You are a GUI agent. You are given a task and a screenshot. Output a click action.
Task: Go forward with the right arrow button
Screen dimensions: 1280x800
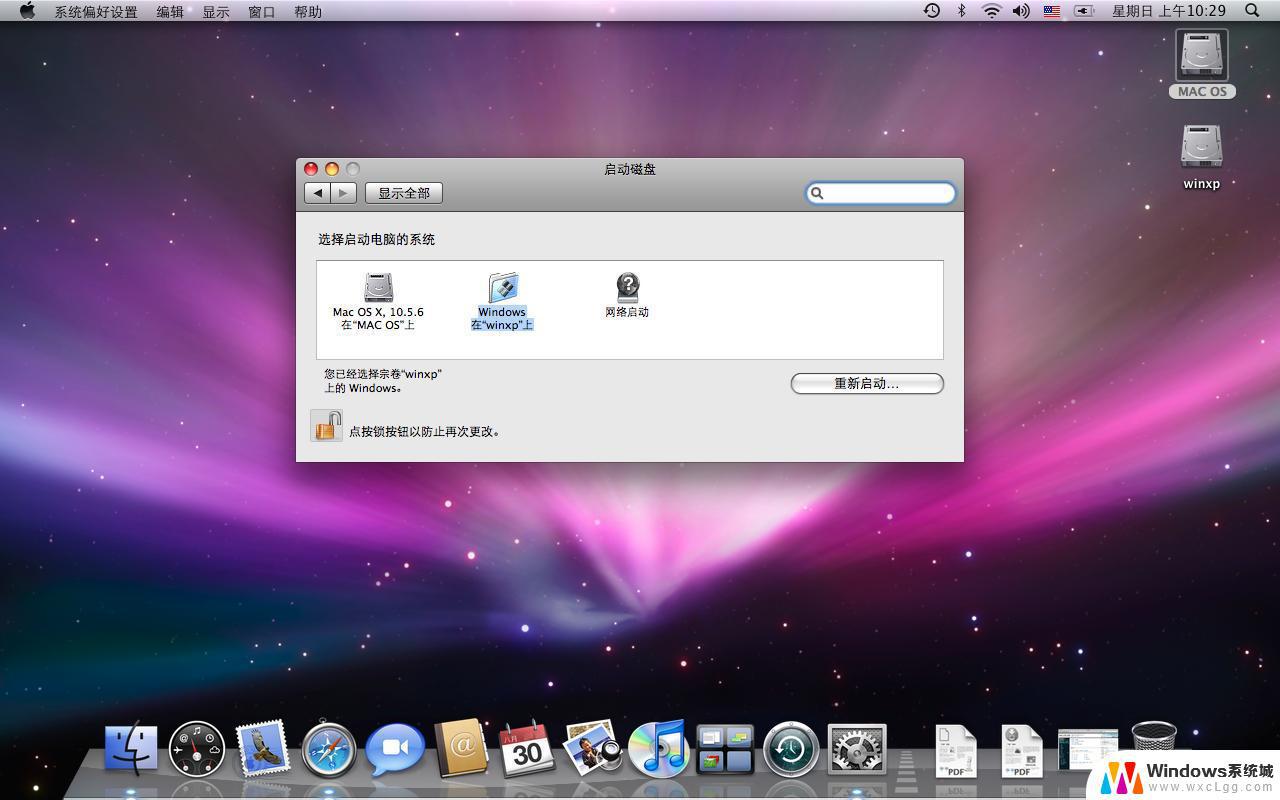[x=343, y=193]
